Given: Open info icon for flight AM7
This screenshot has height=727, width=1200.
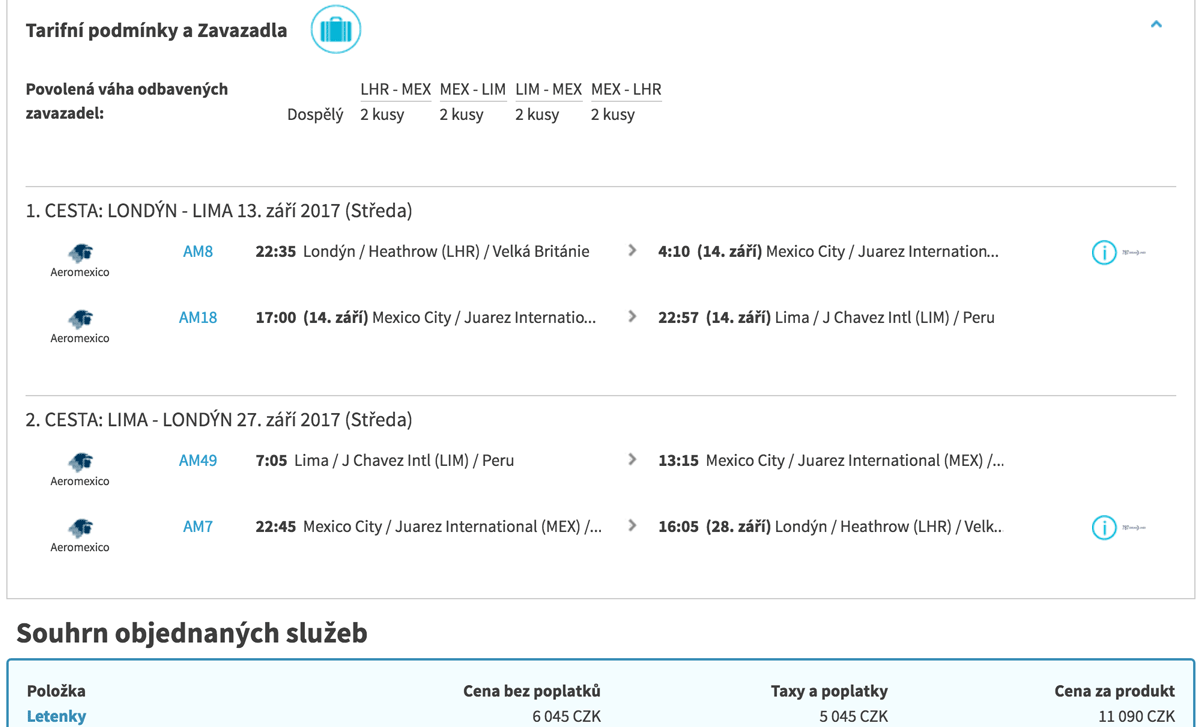Looking at the screenshot, I should 1103,528.
